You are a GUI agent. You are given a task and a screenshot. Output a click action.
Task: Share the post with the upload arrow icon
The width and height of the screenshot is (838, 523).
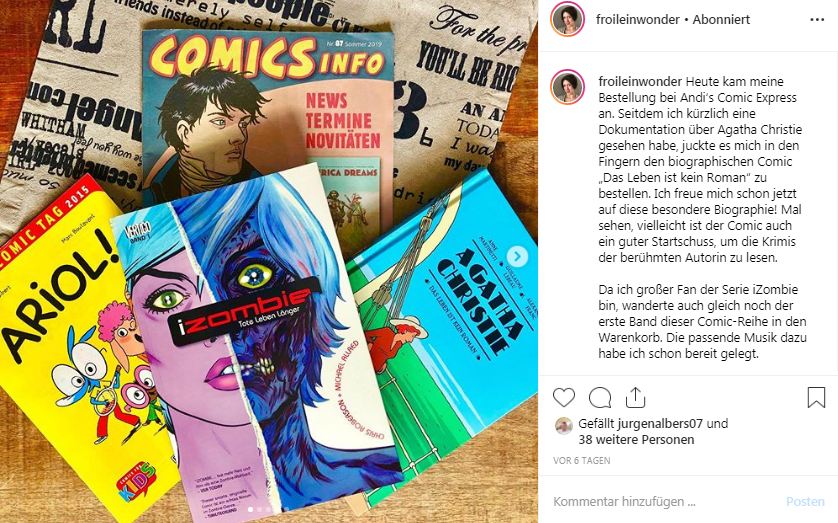(635, 397)
